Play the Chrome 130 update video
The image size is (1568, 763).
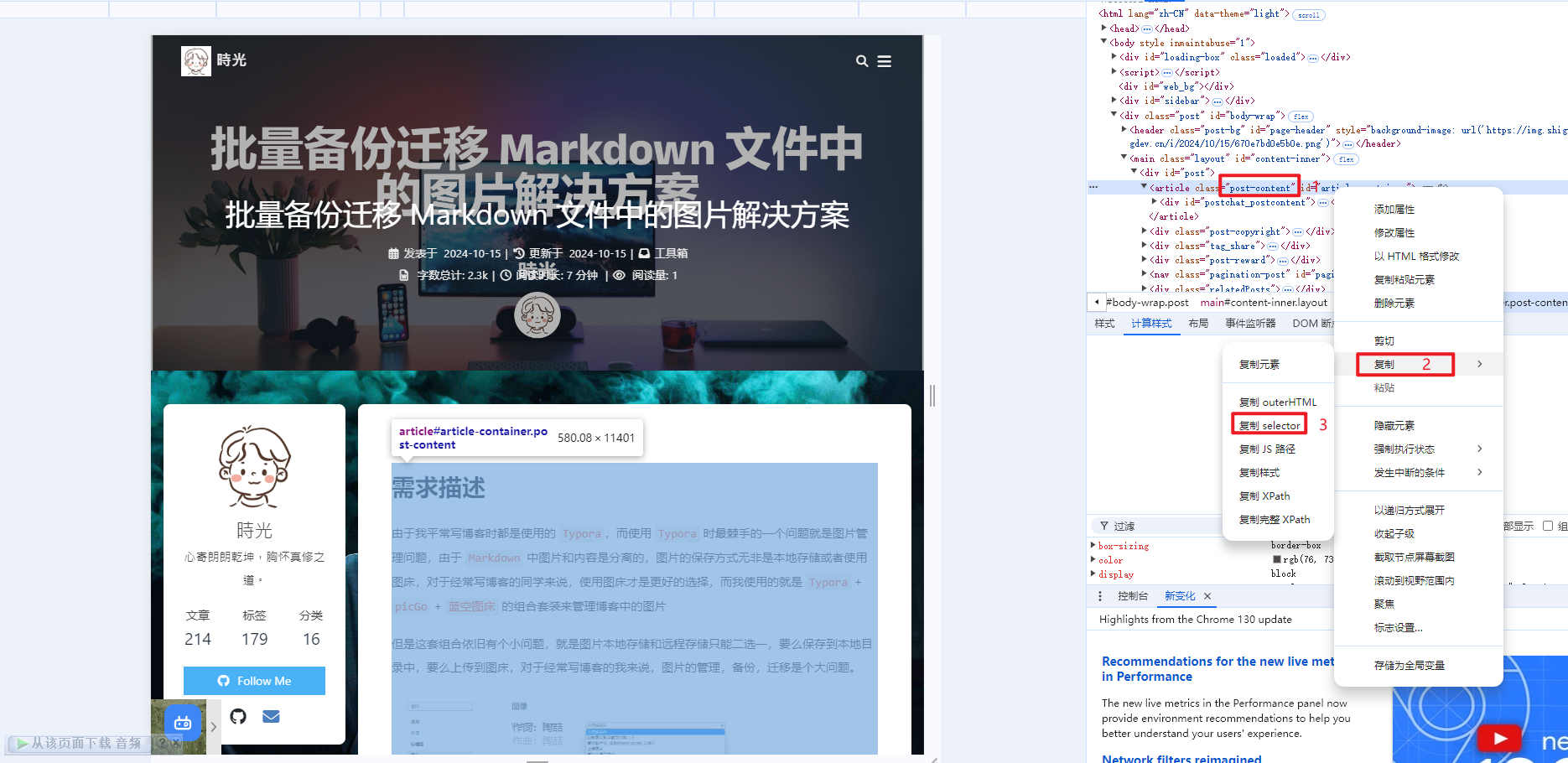(x=1499, y=739)
